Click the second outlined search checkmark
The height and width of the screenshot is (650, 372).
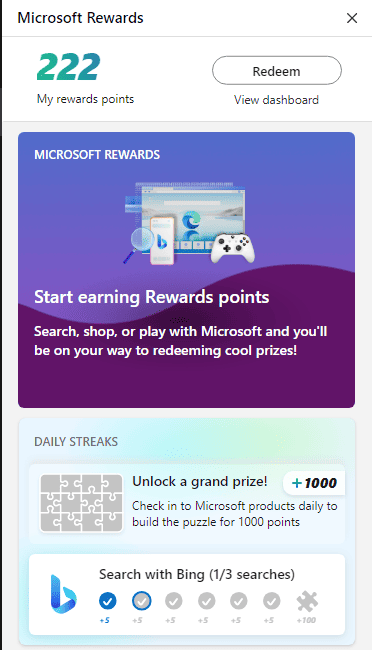pos(141,601)
